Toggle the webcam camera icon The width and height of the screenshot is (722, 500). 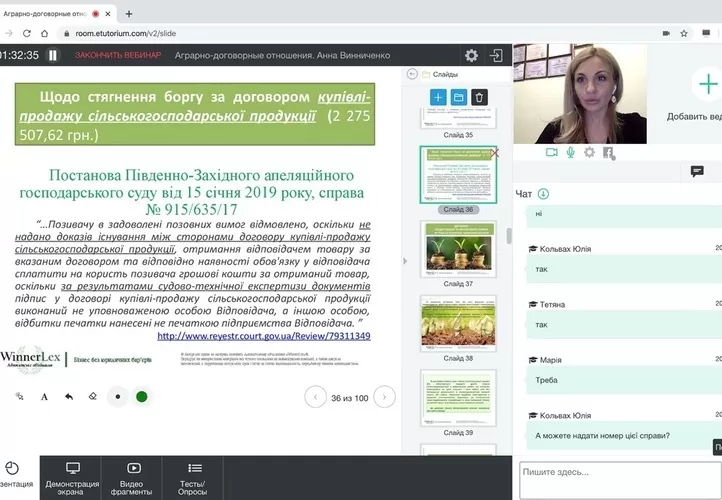tap(552, 152)
